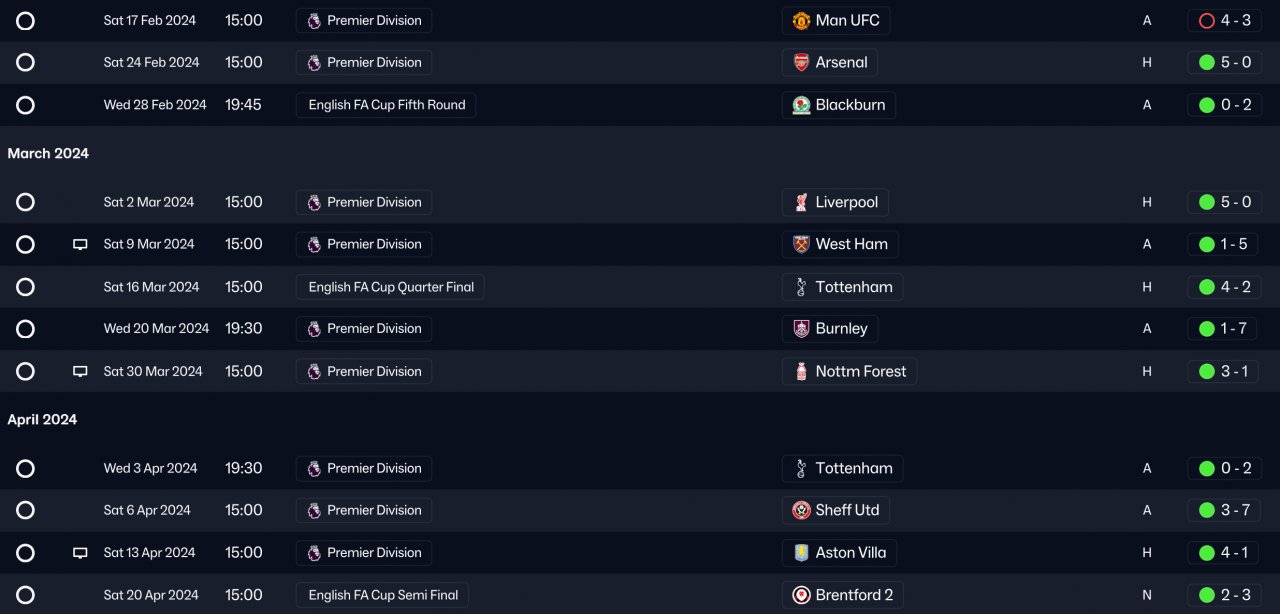This screenshot has height=614, width=1280.
Task: Open the English FA Cup Semi Final link
Action: 382,595
